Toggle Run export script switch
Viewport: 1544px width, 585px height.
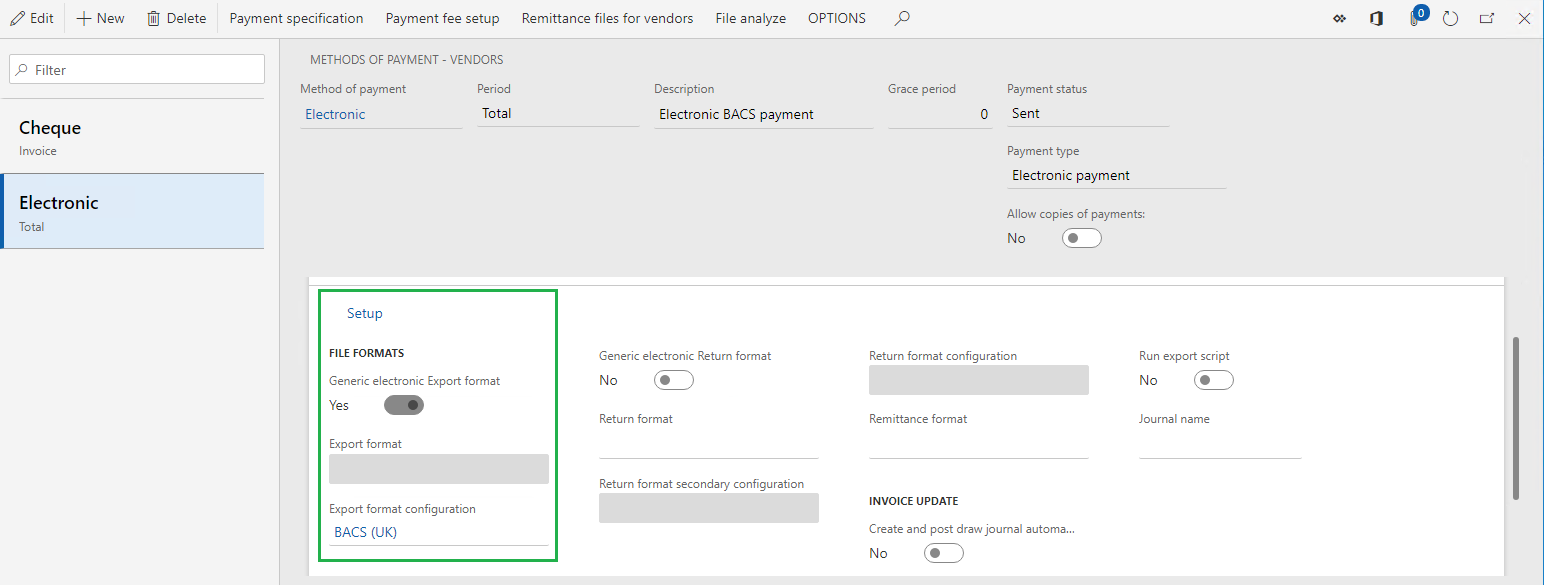click(1213, 380)
